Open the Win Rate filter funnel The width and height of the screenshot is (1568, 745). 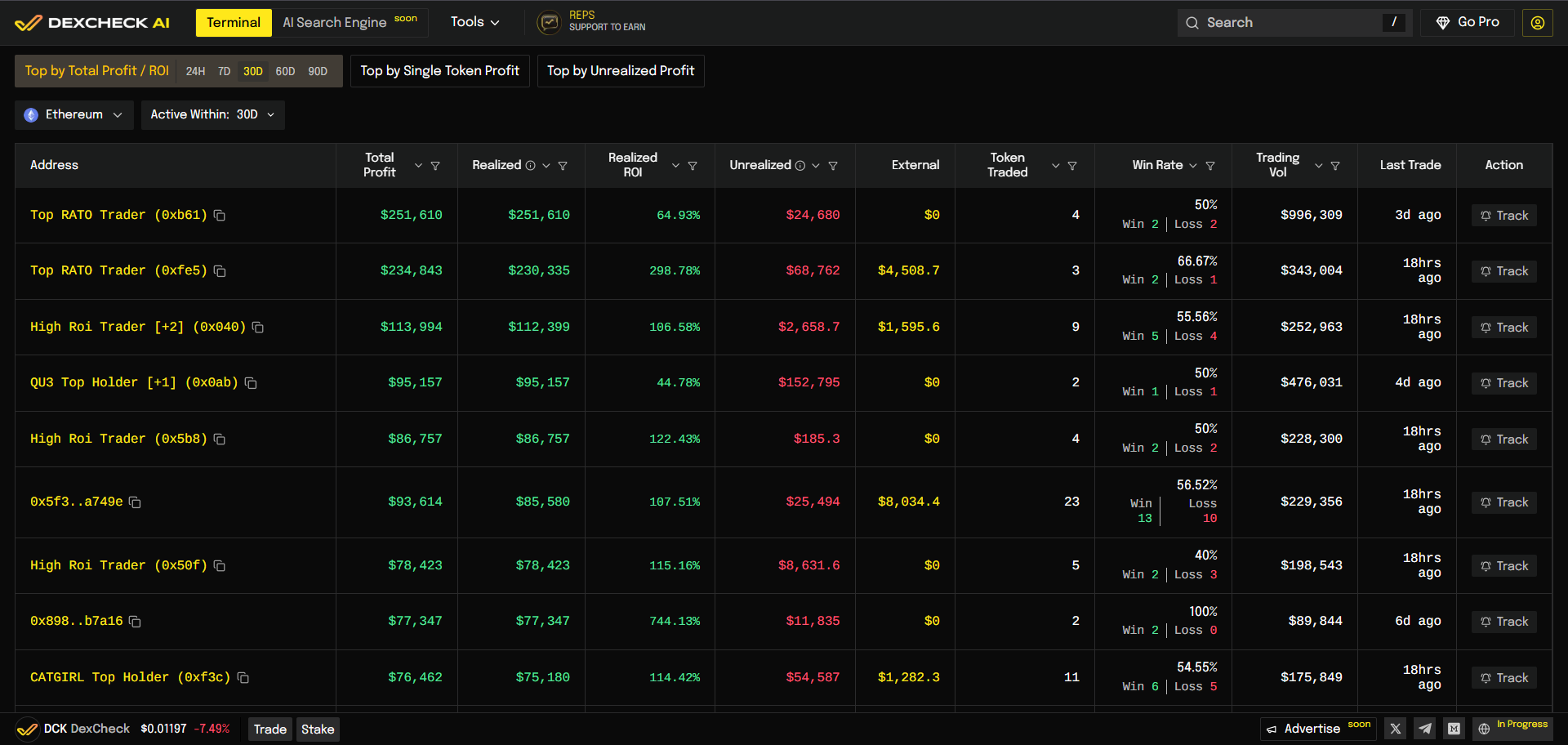[x=1210, y=166]
